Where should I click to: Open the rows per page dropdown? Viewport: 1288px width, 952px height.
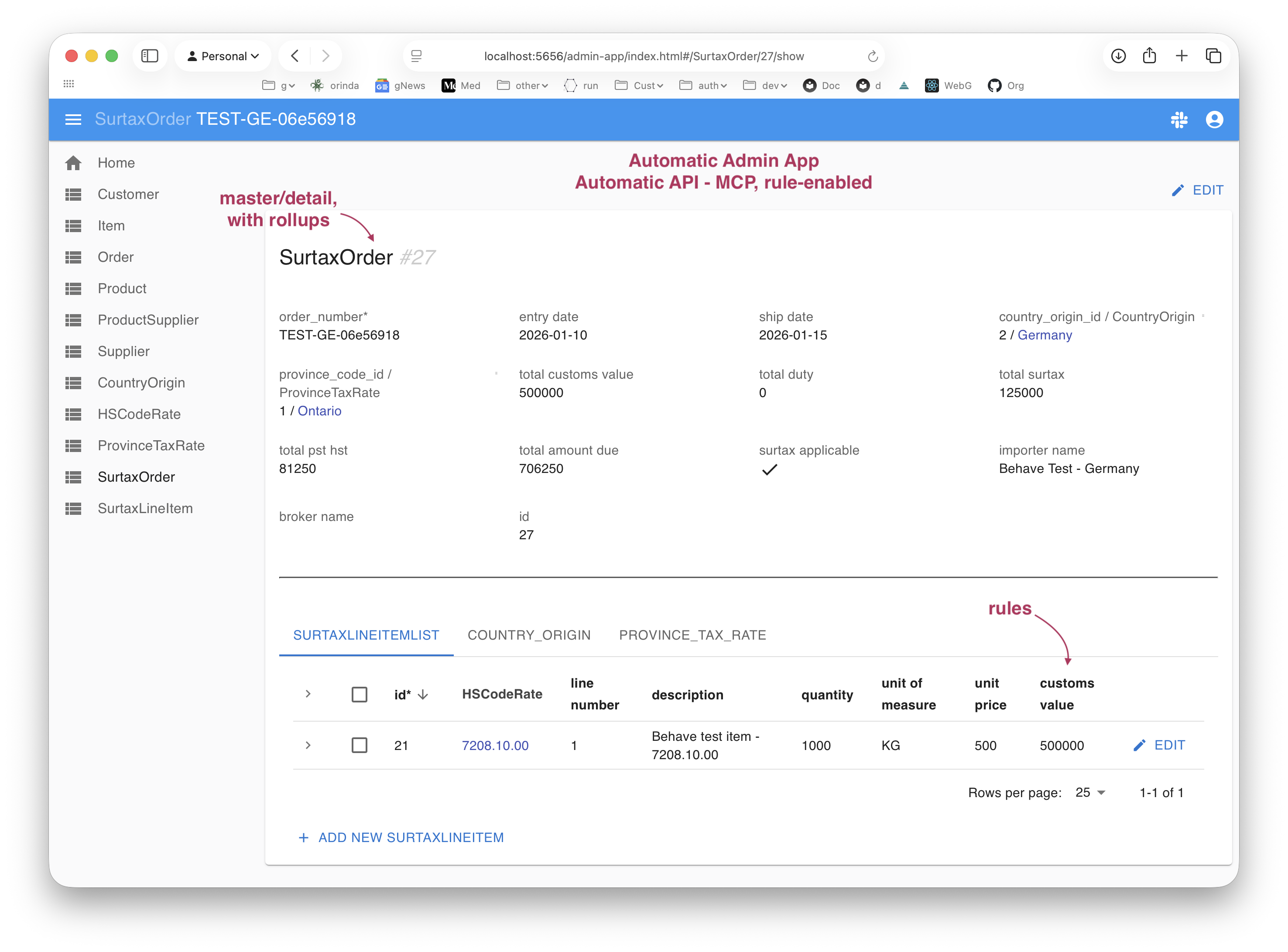(1090, 793)
